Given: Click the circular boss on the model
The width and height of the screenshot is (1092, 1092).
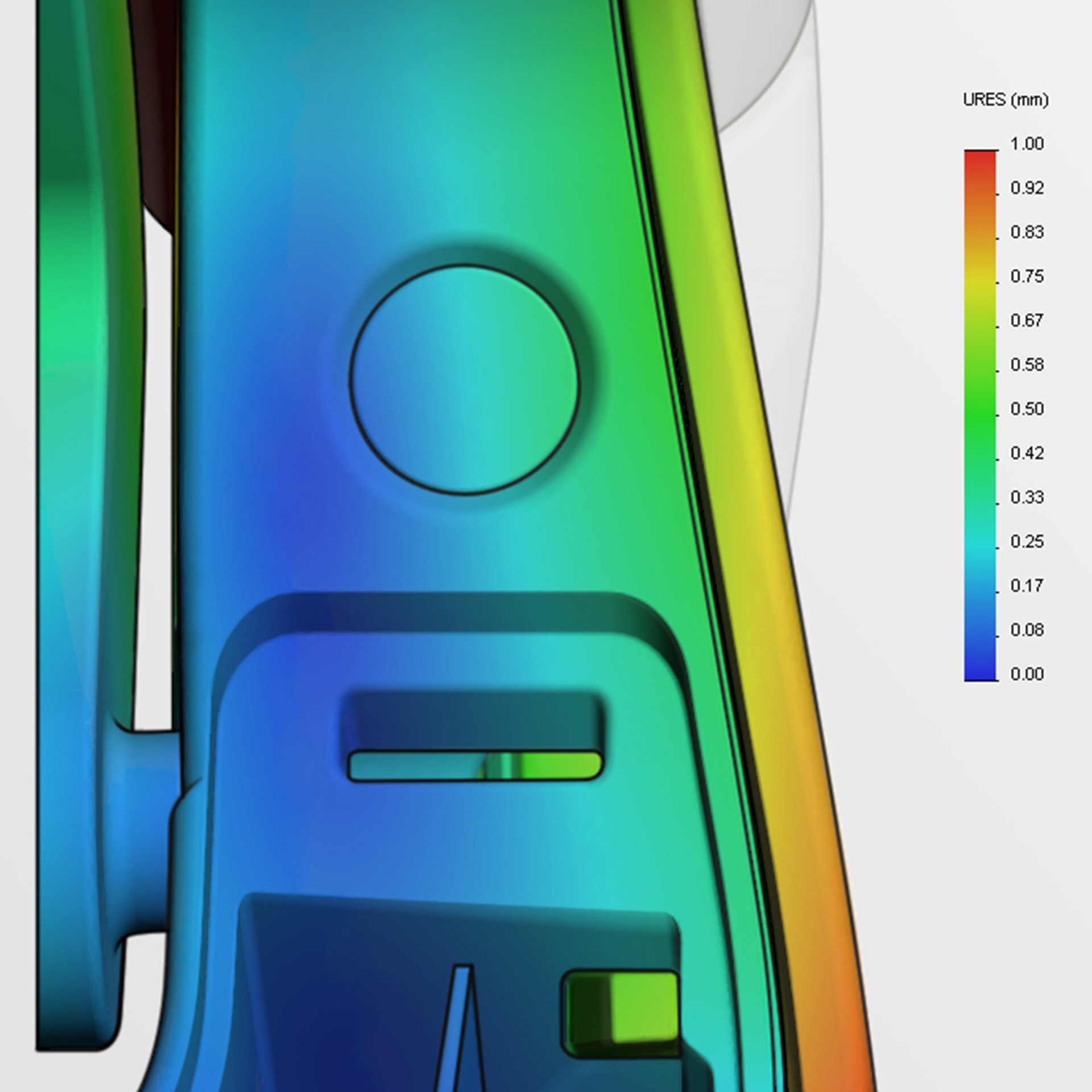Looking at the screenshot, I should 464,379.
